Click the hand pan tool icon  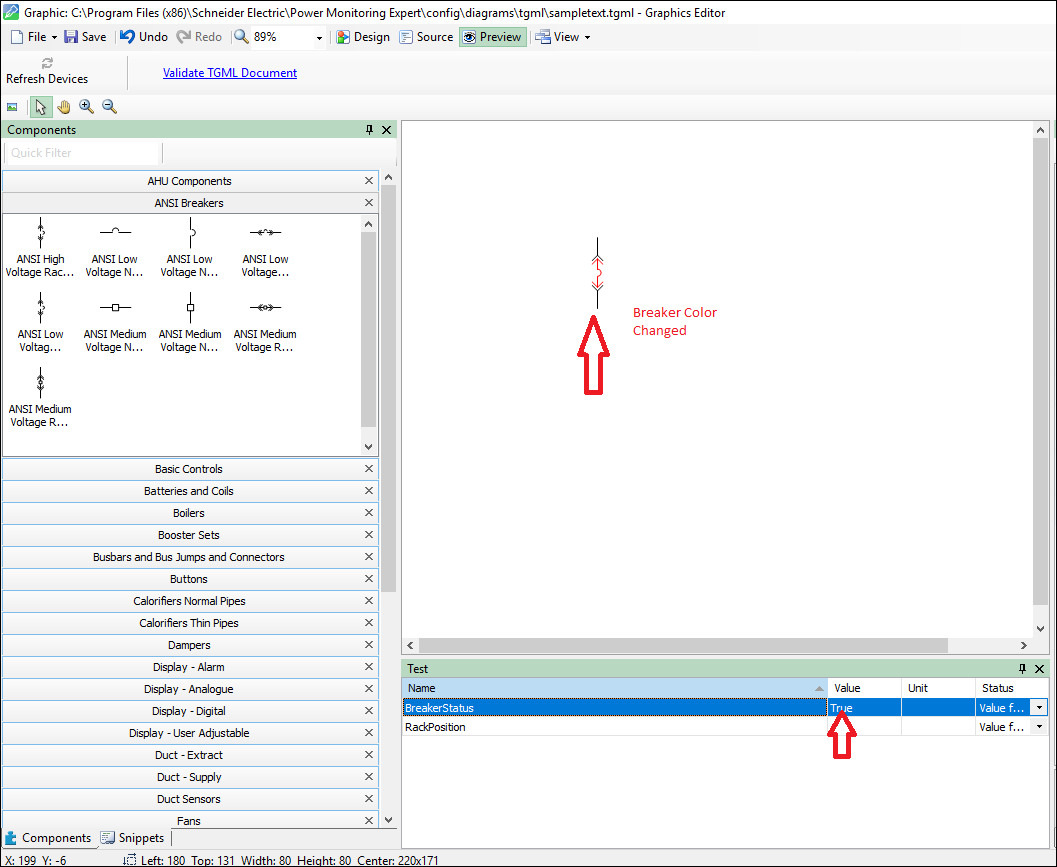pos(64,107)
